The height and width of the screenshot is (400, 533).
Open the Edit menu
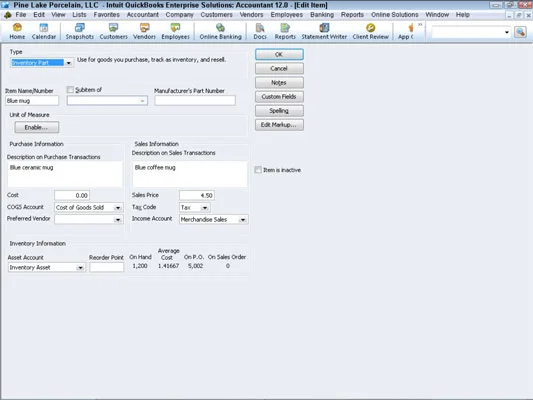pyautogui.click(x=39, y=15)
